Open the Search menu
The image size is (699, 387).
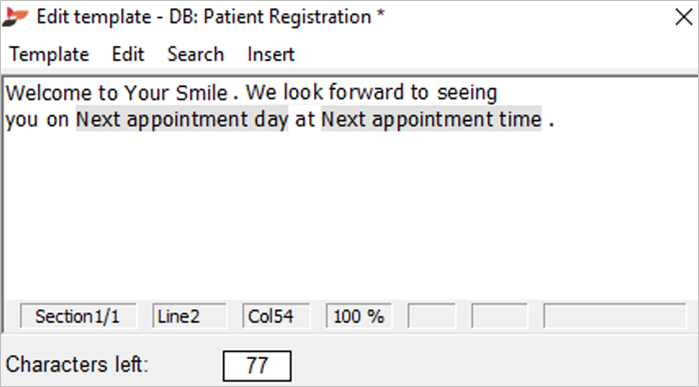click(195, 54)
